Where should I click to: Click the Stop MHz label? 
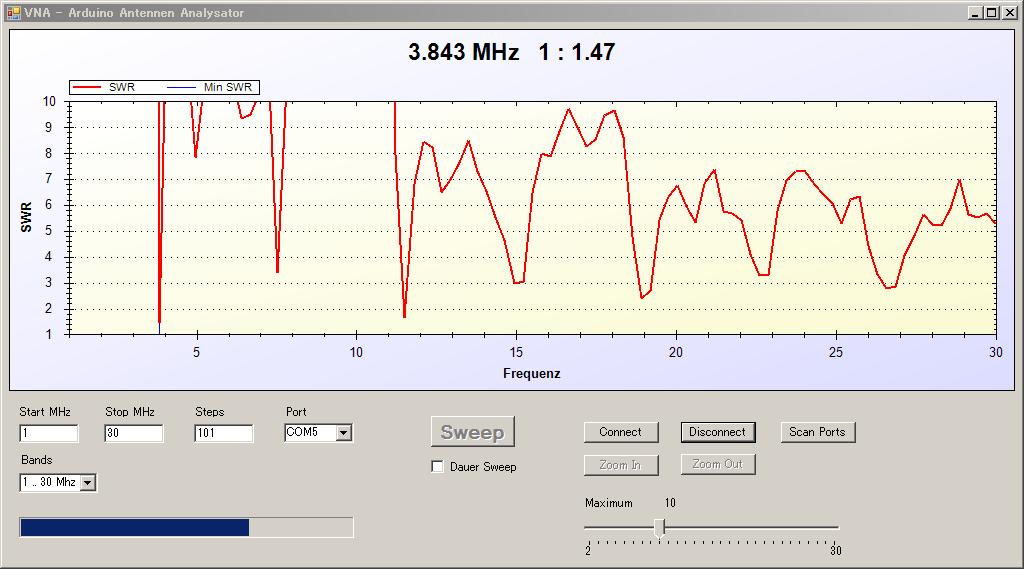130,412
